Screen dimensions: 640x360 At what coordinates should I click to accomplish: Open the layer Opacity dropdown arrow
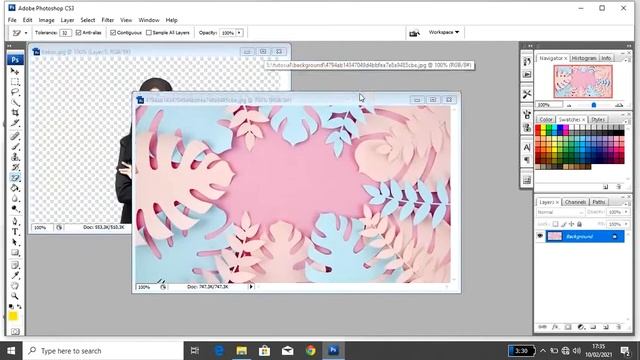click(626, 212)
